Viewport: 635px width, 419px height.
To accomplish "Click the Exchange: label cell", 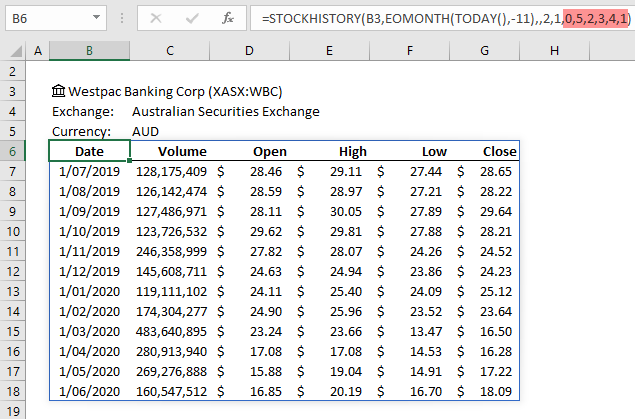I will pos(83,111).
